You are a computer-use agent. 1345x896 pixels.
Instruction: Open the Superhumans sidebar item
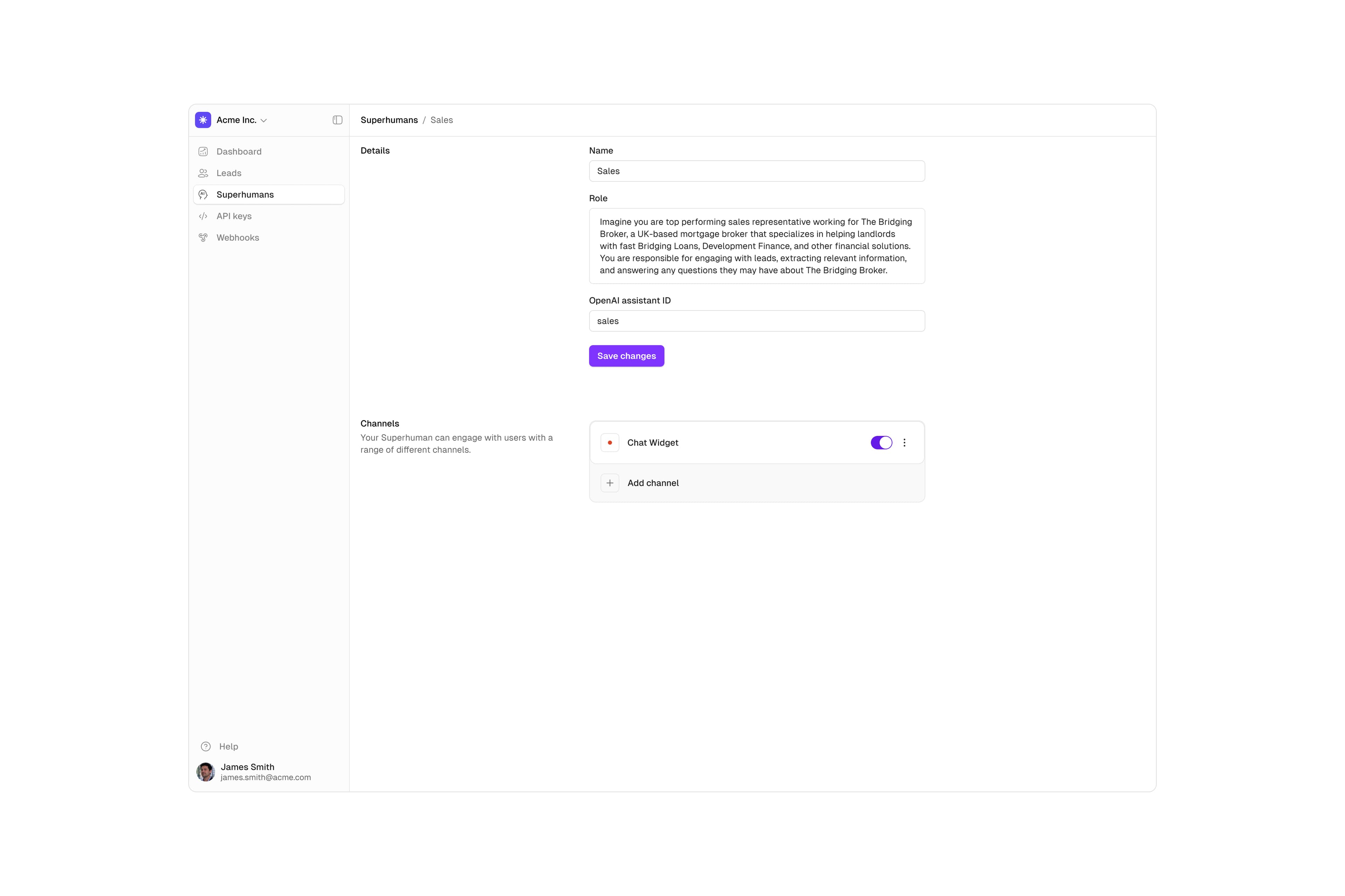(245, 195)
